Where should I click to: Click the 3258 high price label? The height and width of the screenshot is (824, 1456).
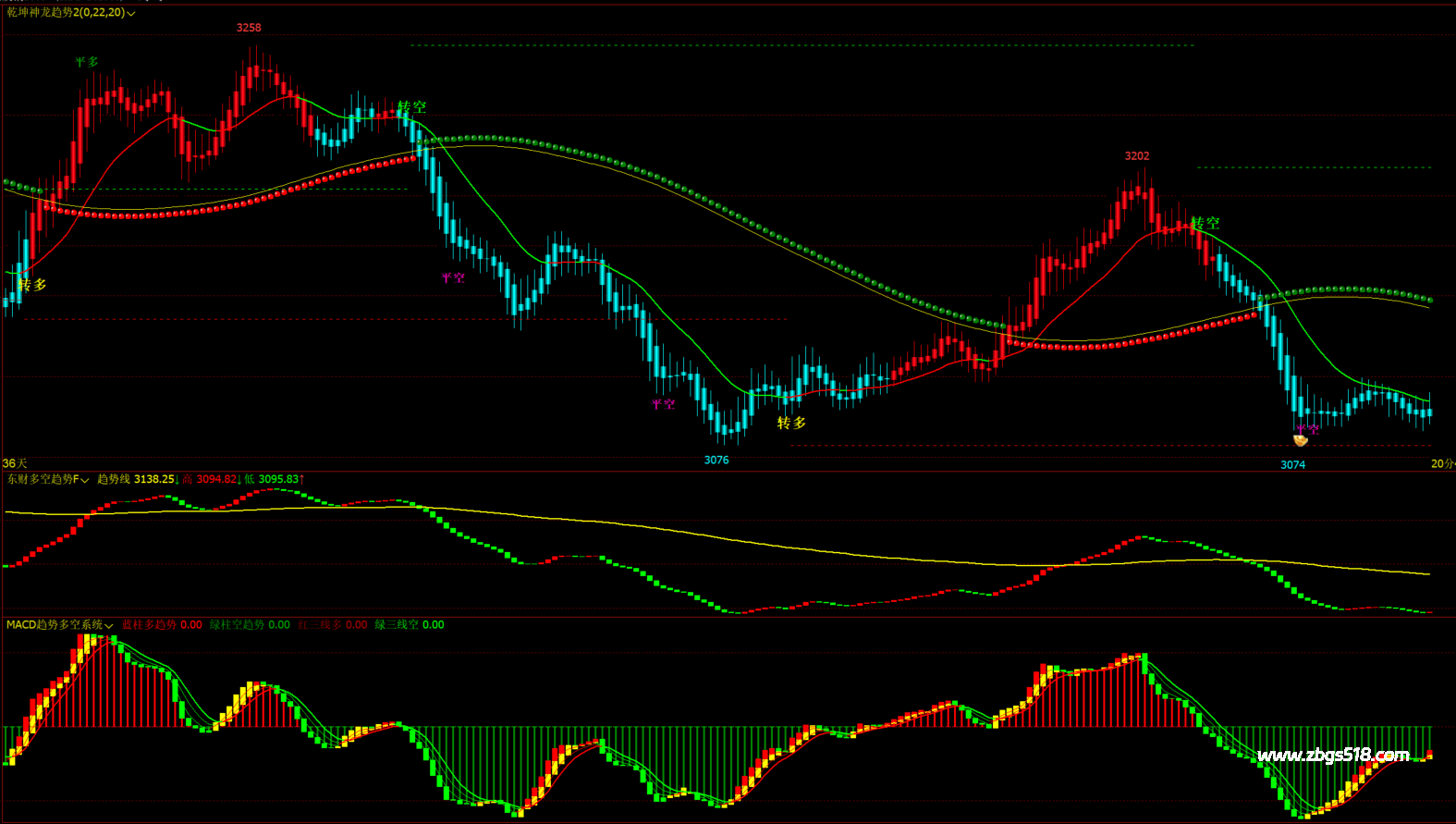(249, 28)
